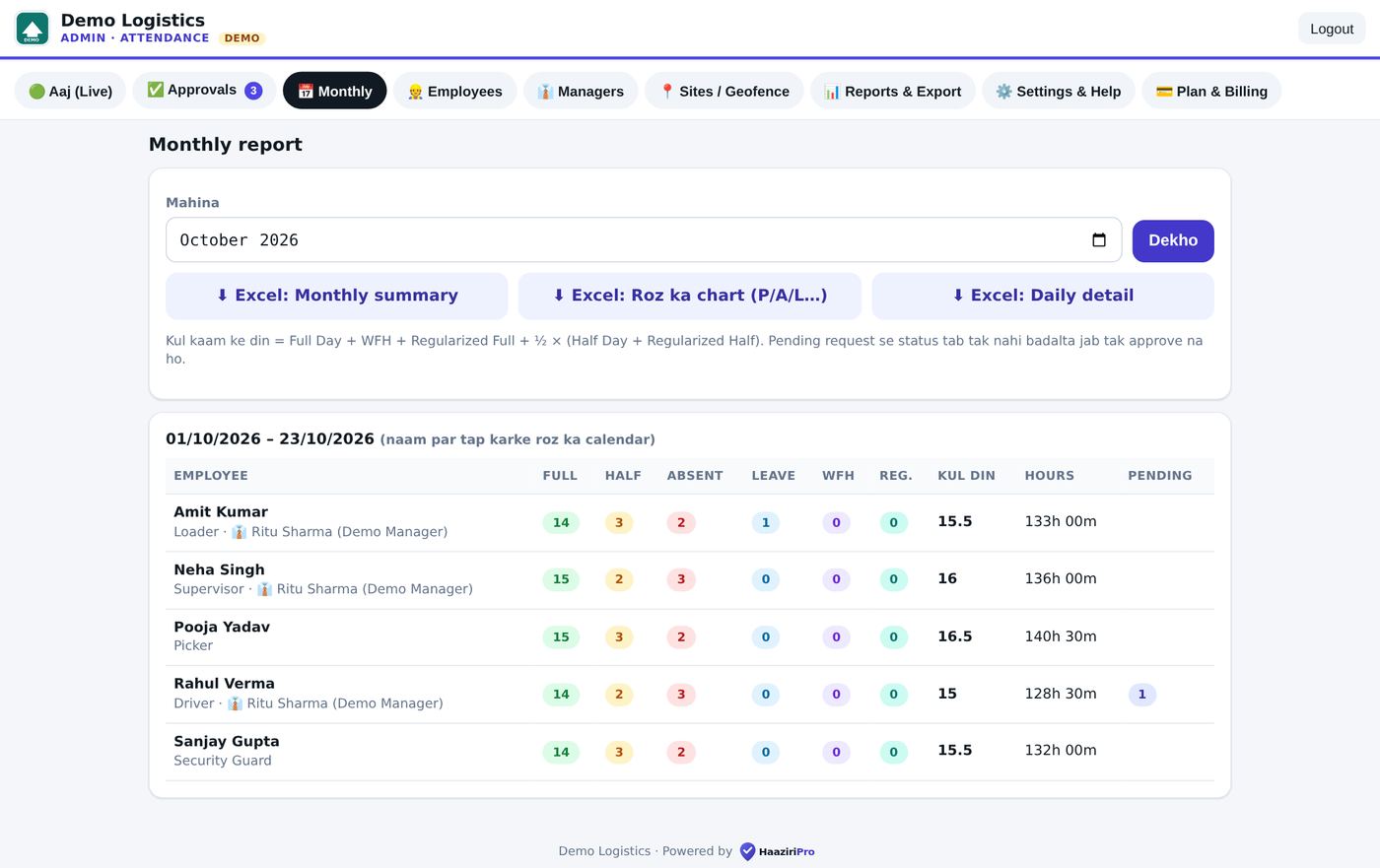Select the Monthly tab
Image resolution: width=1380 pixels, height=868 pixels.
[x=335, y=91]
